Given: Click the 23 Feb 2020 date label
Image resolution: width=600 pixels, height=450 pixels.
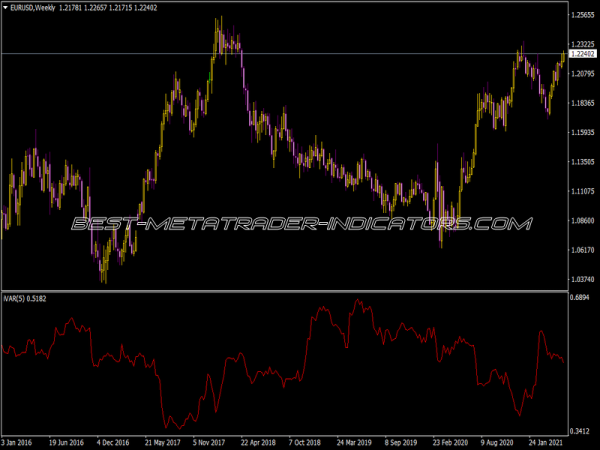Looking at the screenshot, I should 449,440.
